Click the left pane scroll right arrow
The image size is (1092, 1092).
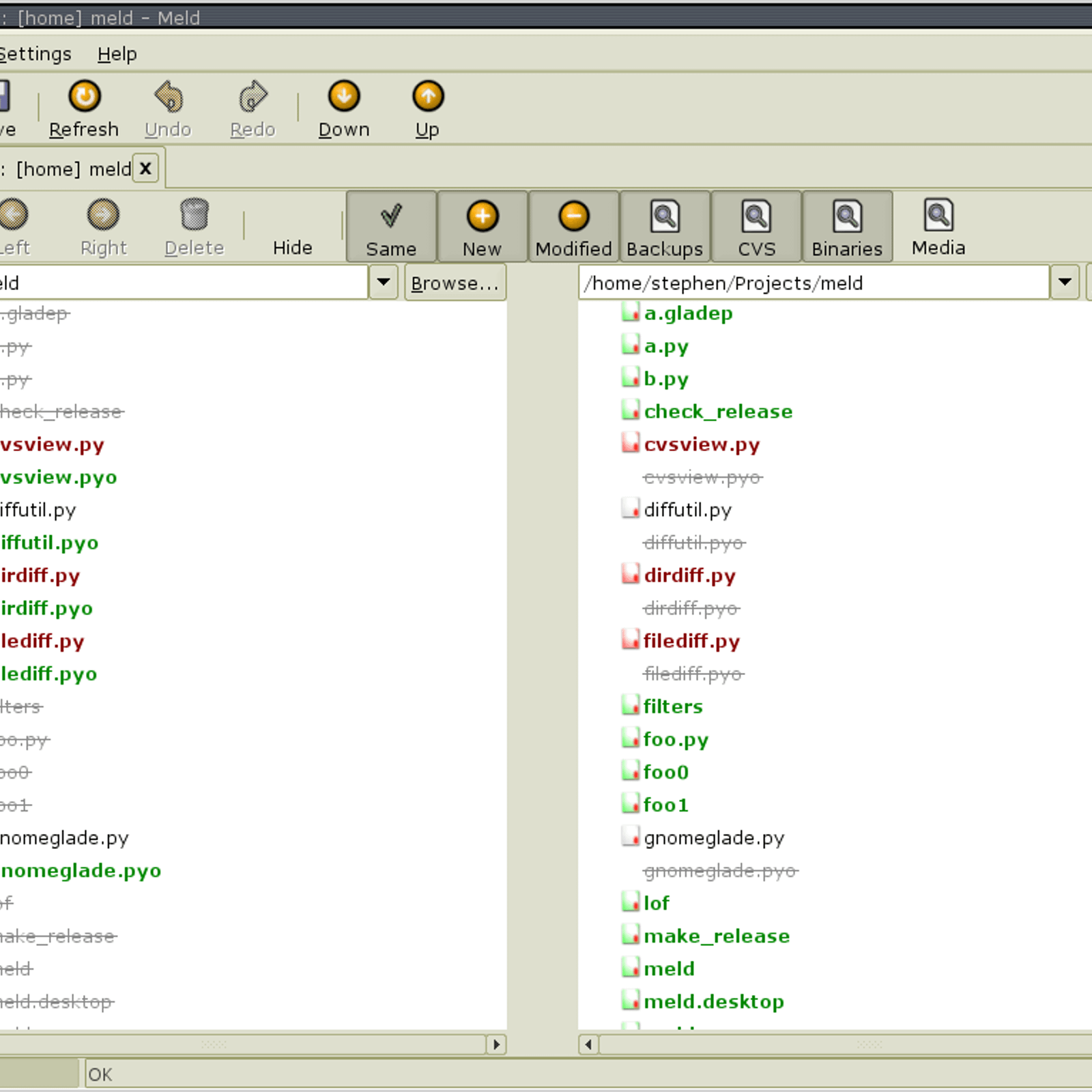(x=496, y=1044)
